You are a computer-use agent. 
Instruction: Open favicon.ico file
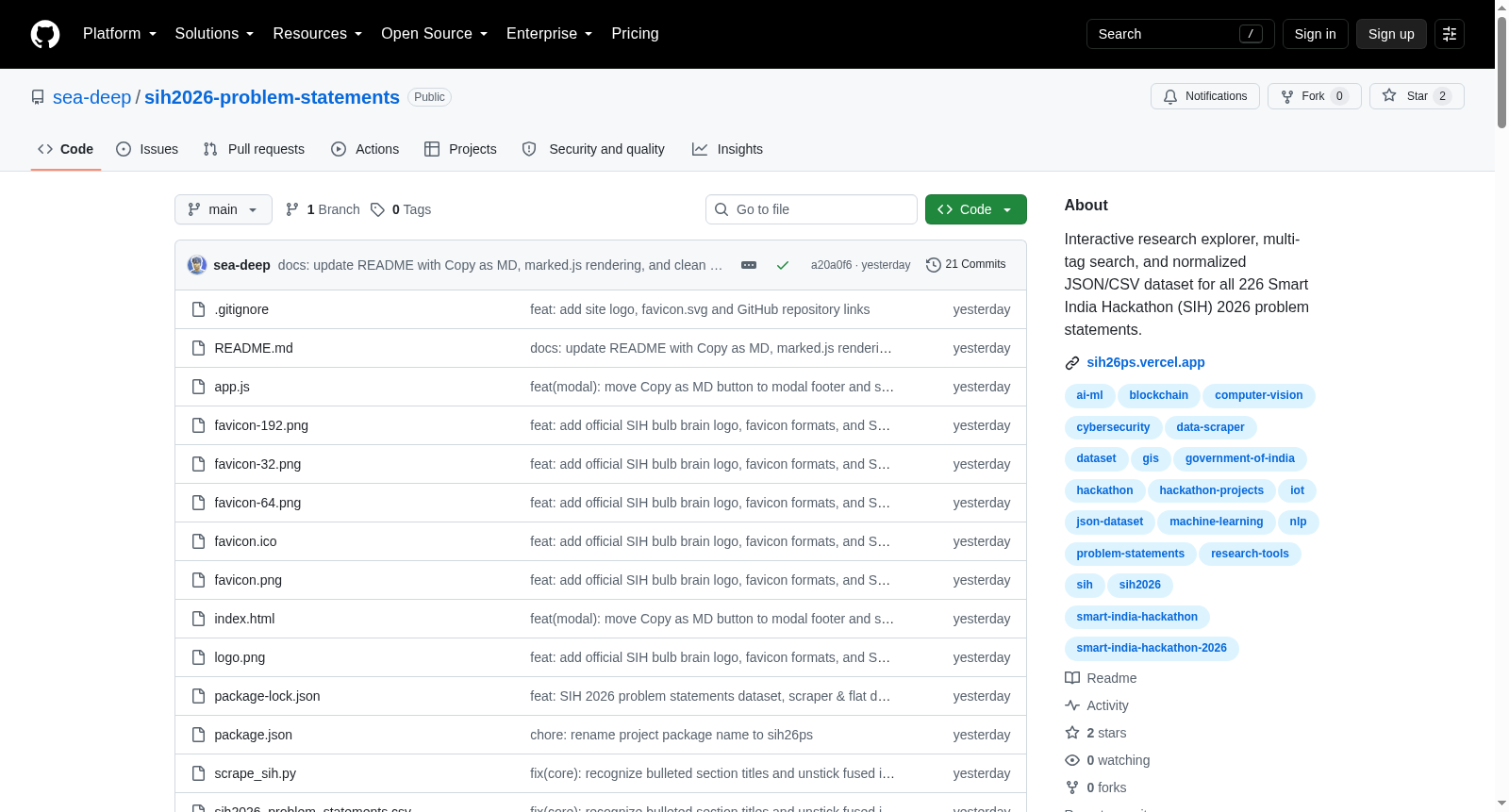tap(245, 541)
